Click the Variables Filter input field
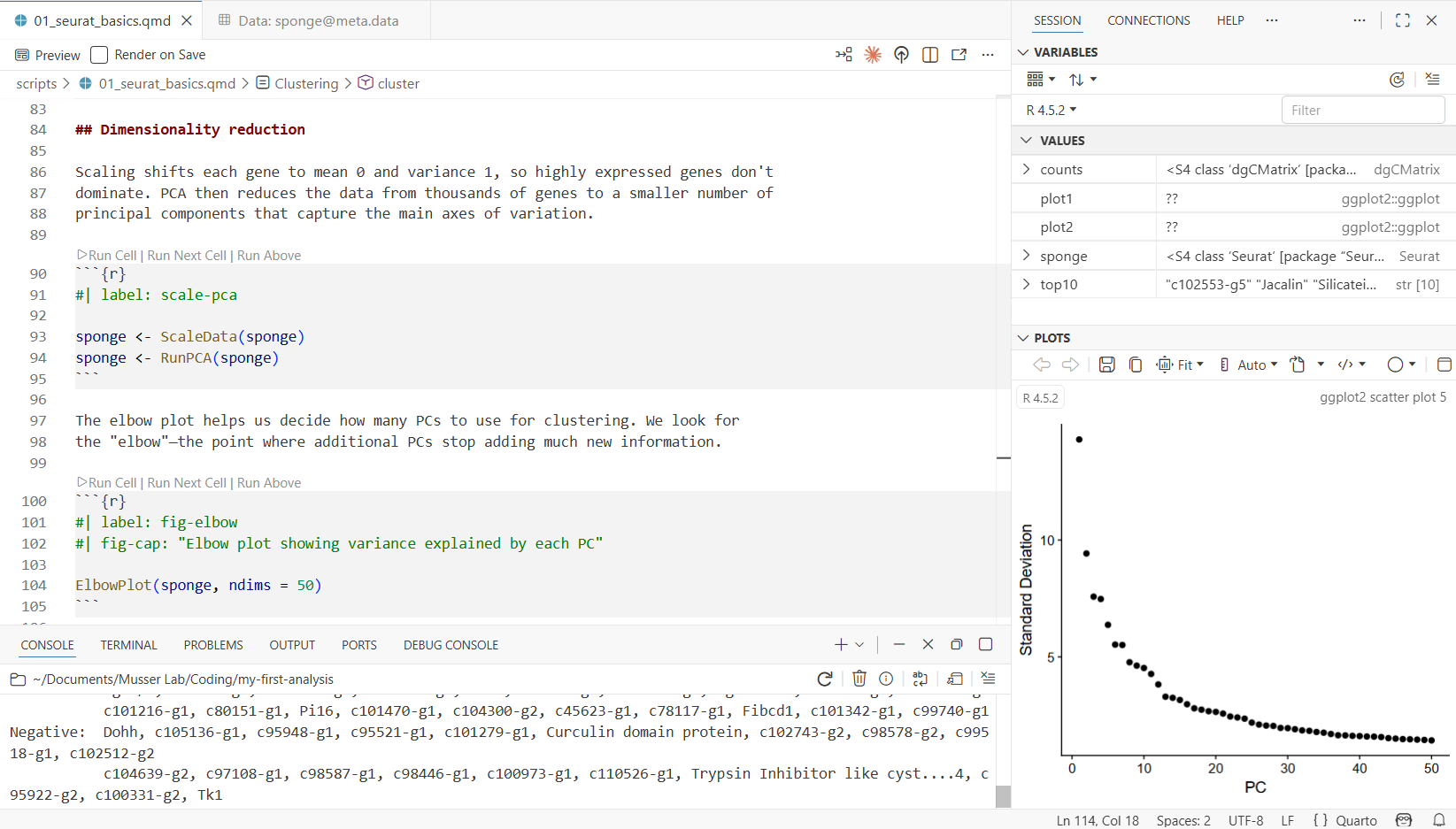1456x829 pixels. 1362,110
